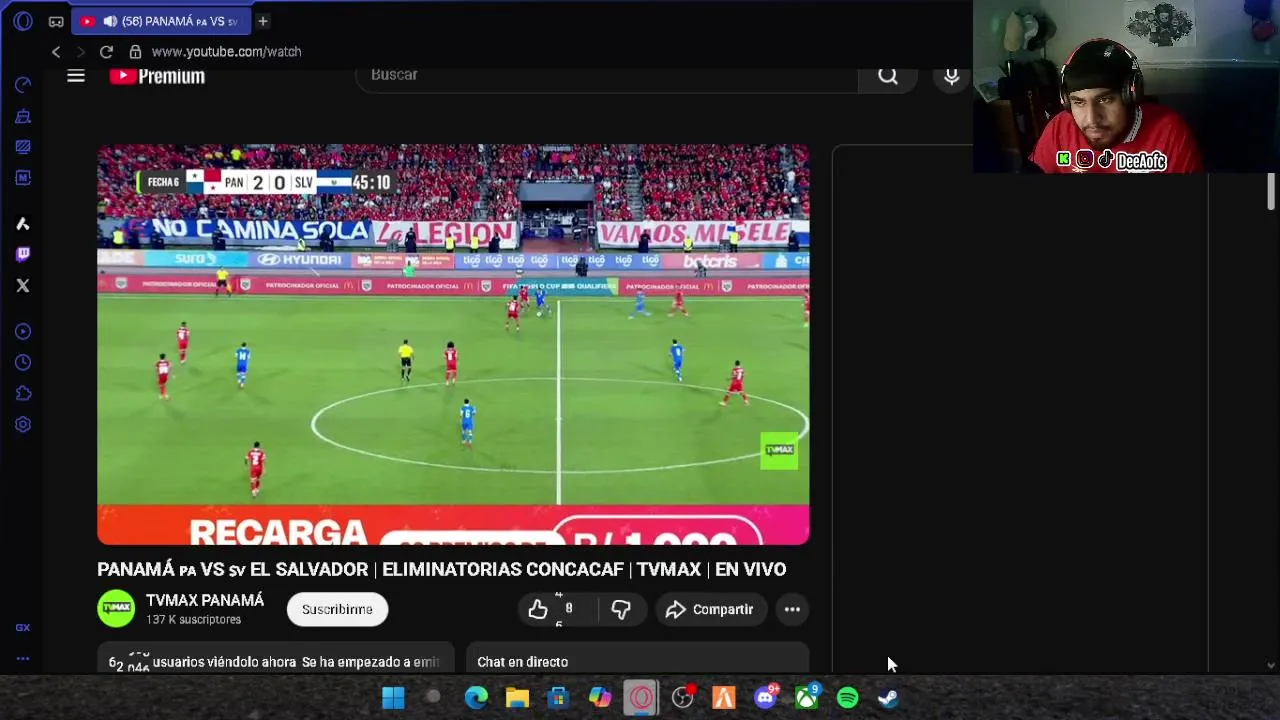Mute tab audio via speaker icon
This screenshot has height=720, width=1280.
click(110, 21)
